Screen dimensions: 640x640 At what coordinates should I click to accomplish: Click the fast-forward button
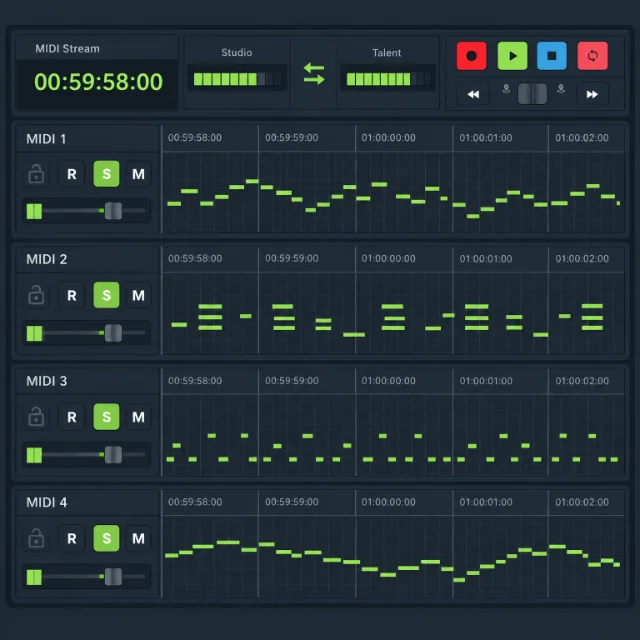(592, 94)
